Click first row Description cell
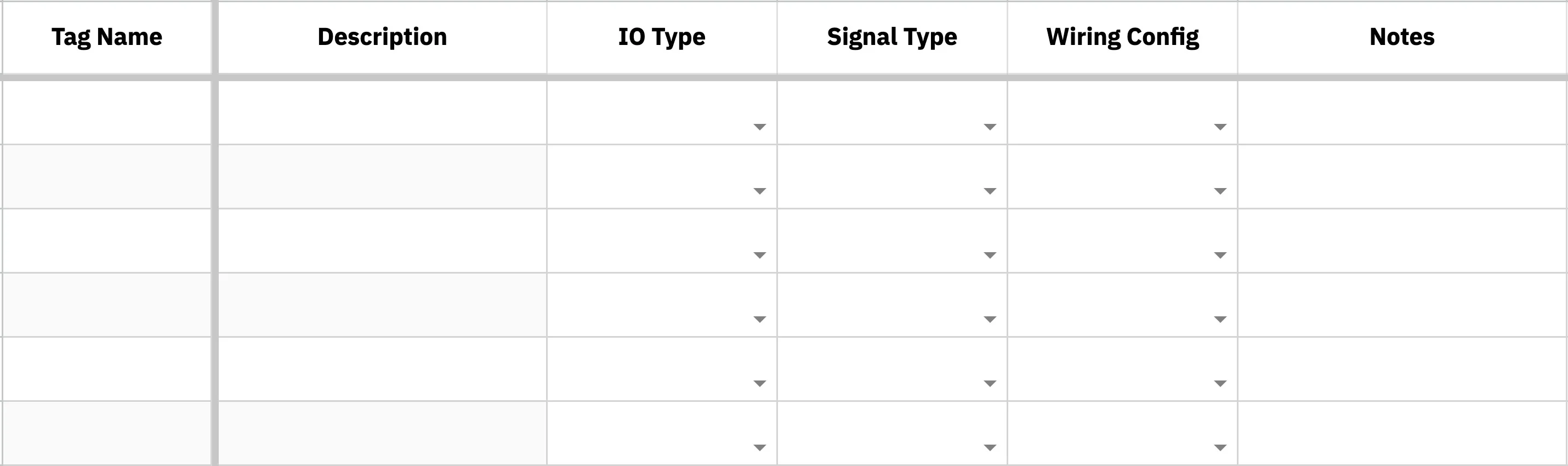The height and width of the screenshot is (466, 1568). (x=382, y=112)
